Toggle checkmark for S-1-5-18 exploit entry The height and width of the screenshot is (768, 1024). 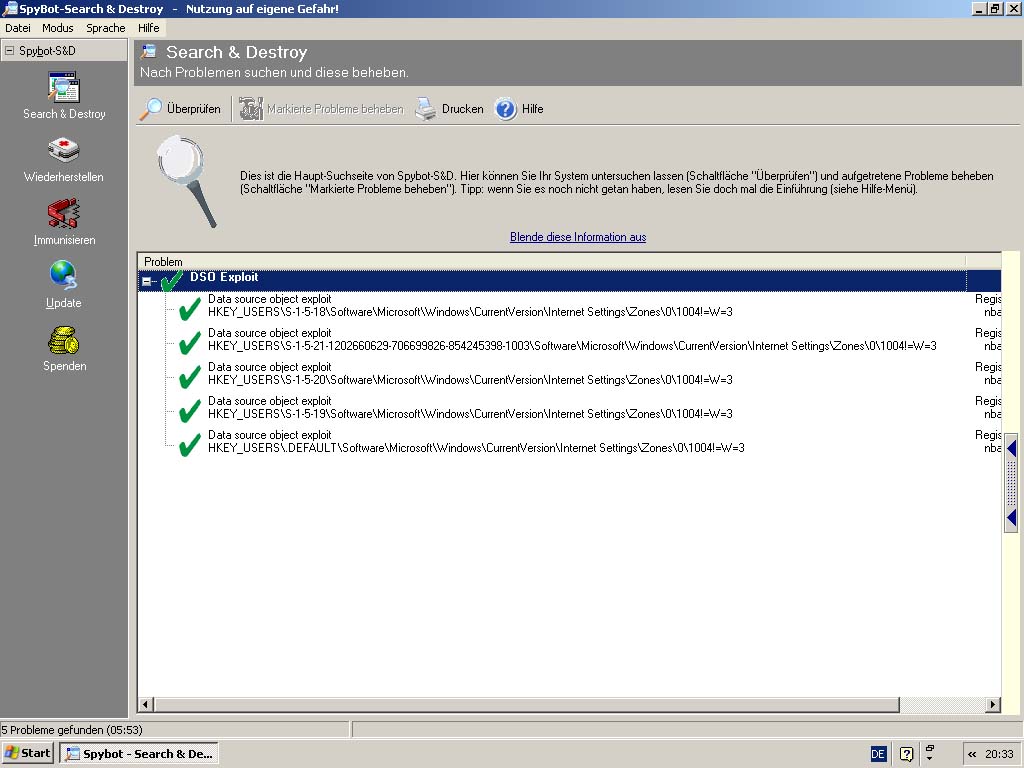(x=189, y=308)
